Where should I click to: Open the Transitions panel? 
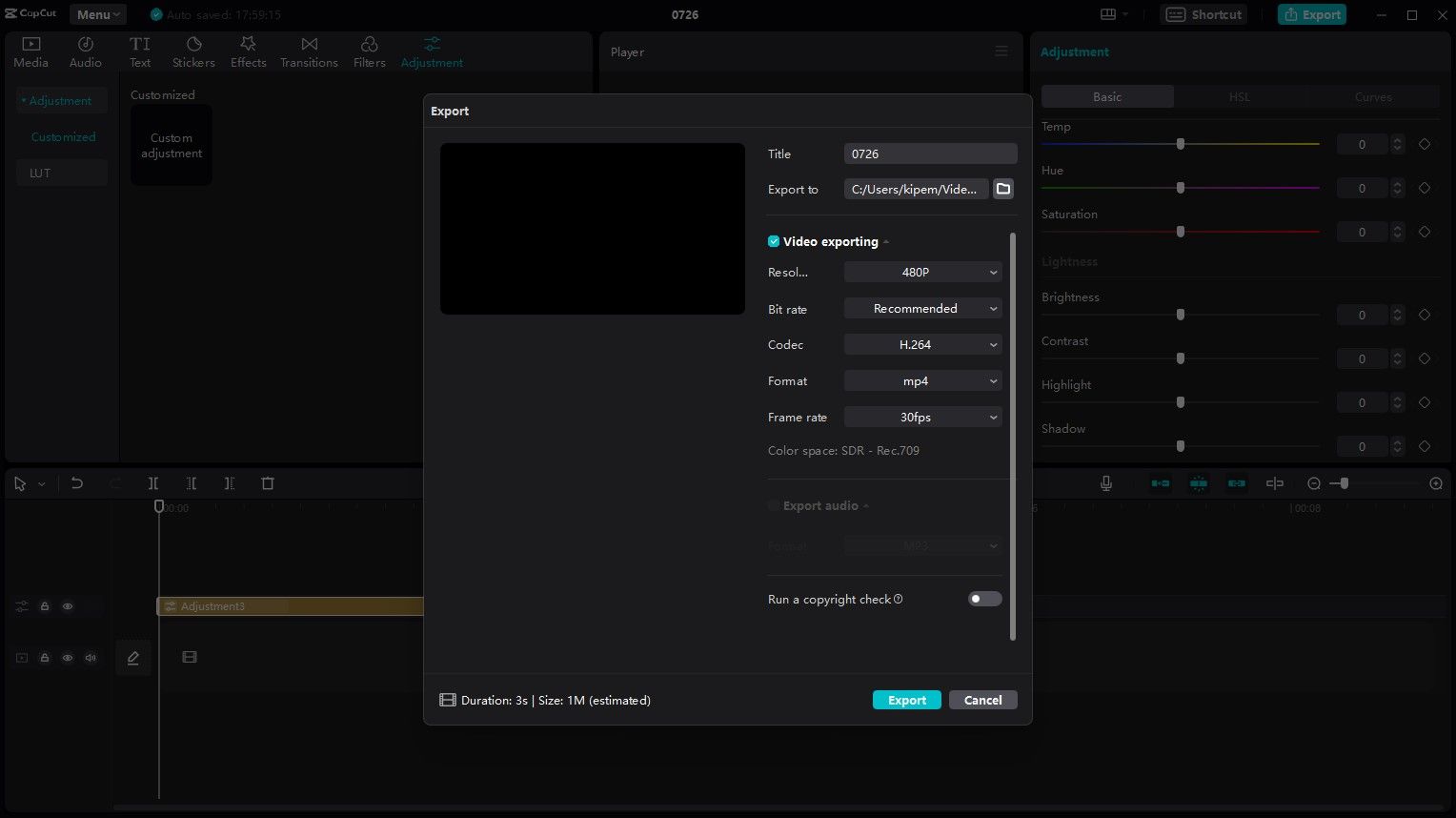point(309,51)
